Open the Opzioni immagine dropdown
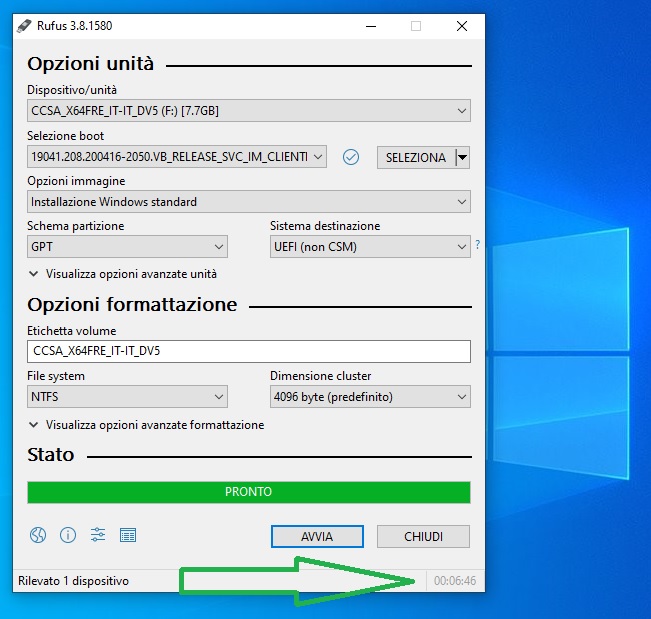 (x=249, y=202)
